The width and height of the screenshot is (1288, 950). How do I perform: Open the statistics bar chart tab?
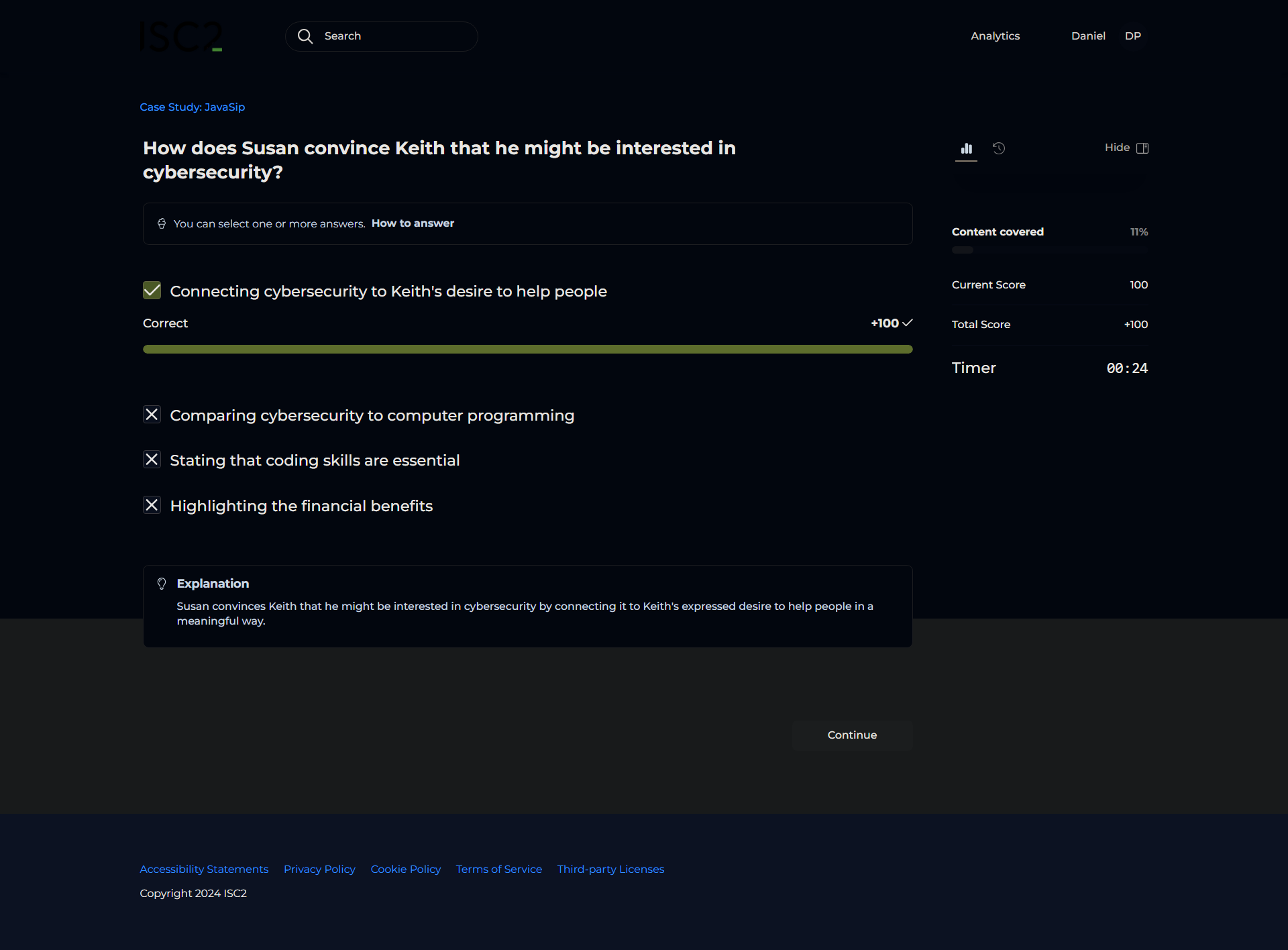(966, 148)
